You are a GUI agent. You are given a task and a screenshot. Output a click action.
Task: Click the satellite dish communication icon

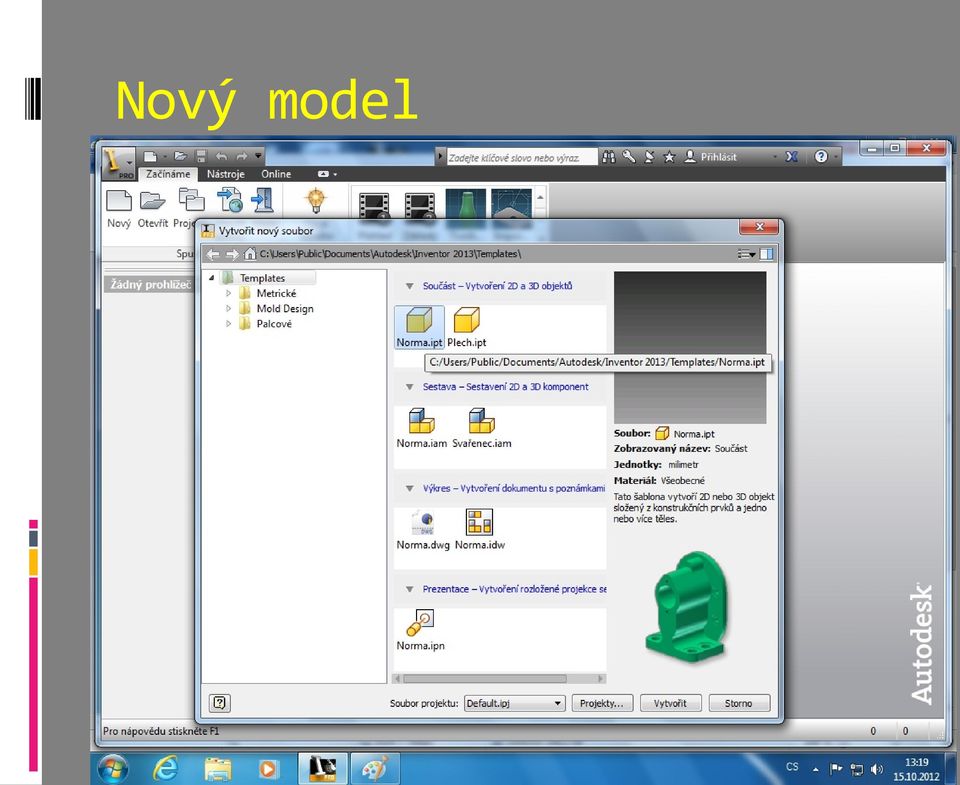650,157
